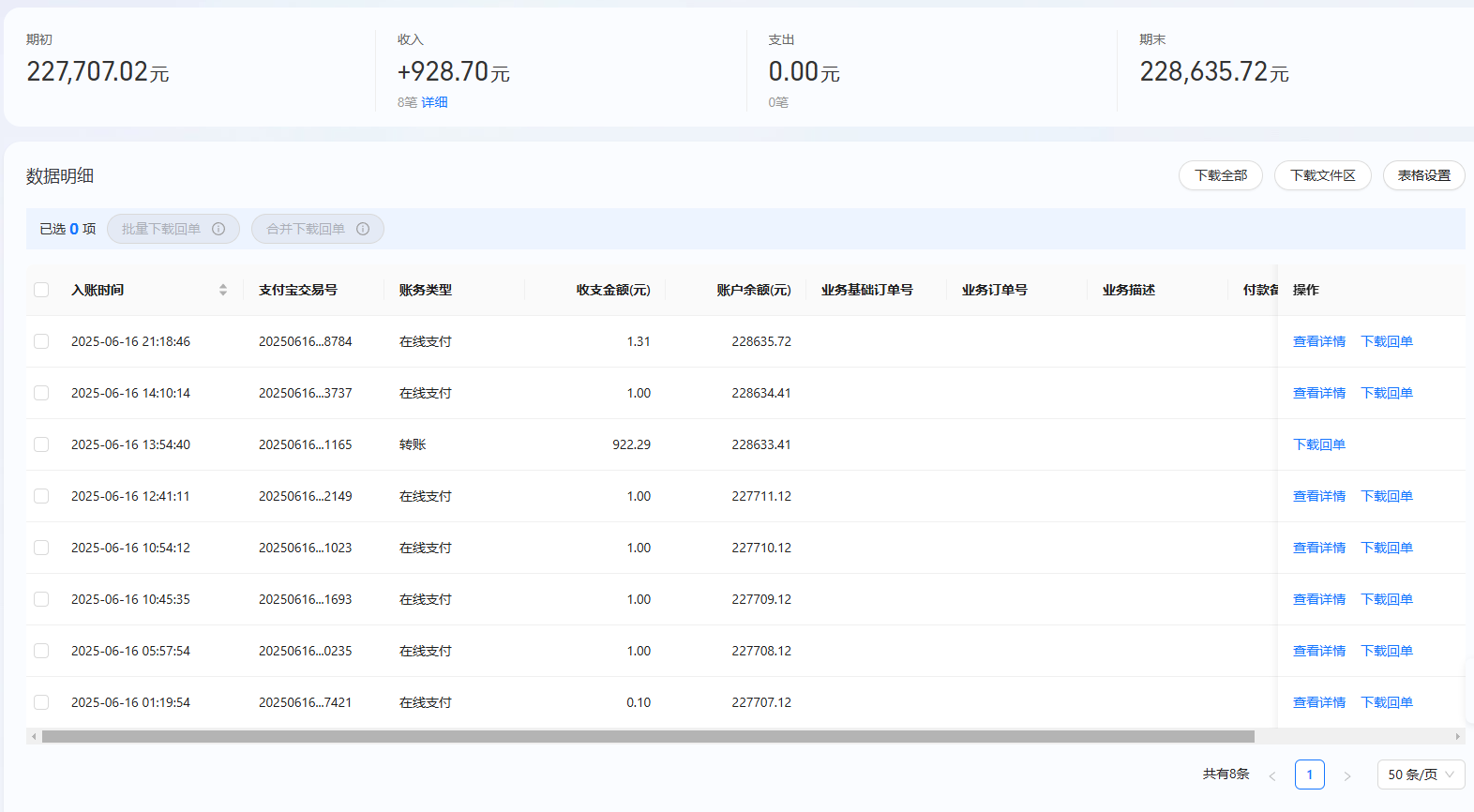
Task: Click the horizontal scrollbar thumb under the table
Action: pyautogui.click(x=648, y=737)
